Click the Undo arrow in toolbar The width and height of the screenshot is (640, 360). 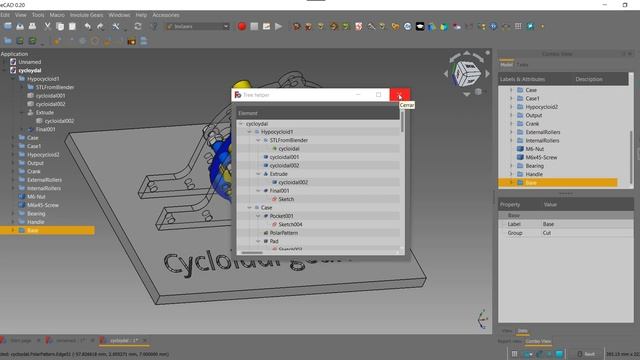point(87,27)
